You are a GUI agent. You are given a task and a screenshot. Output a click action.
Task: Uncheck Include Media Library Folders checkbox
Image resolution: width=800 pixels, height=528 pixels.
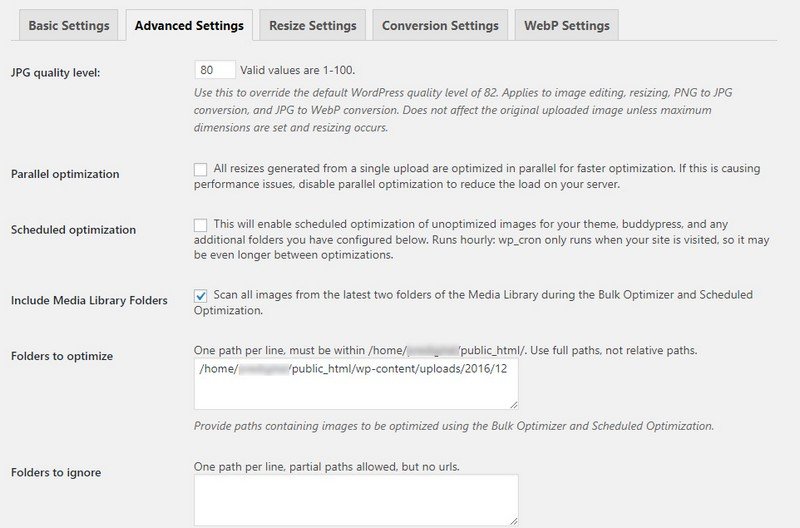pyautogui.click(x=201, y=295)
